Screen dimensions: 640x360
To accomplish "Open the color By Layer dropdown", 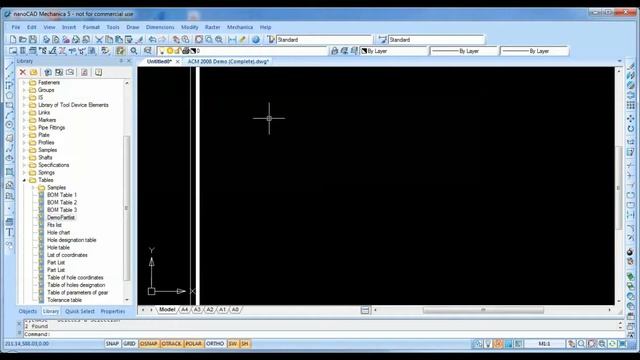I will click(x=394, y=51).
